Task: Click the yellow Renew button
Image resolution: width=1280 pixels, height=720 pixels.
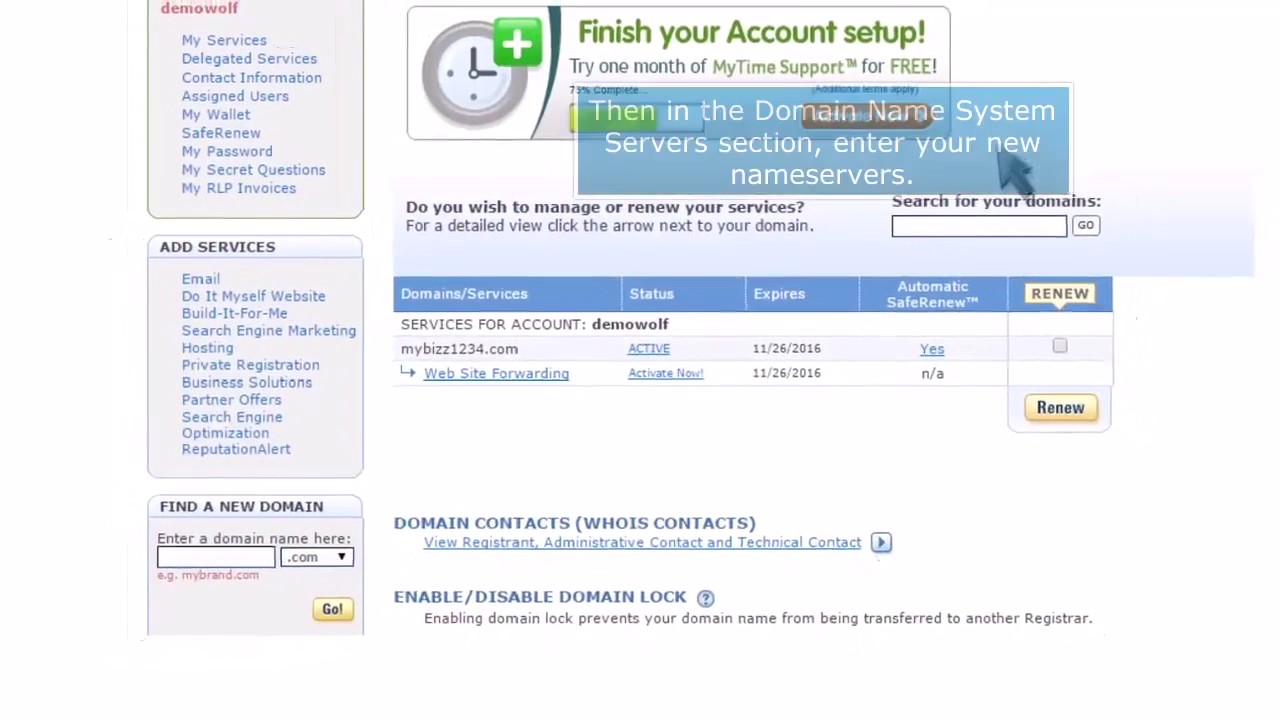Action: click(1060, 408)
